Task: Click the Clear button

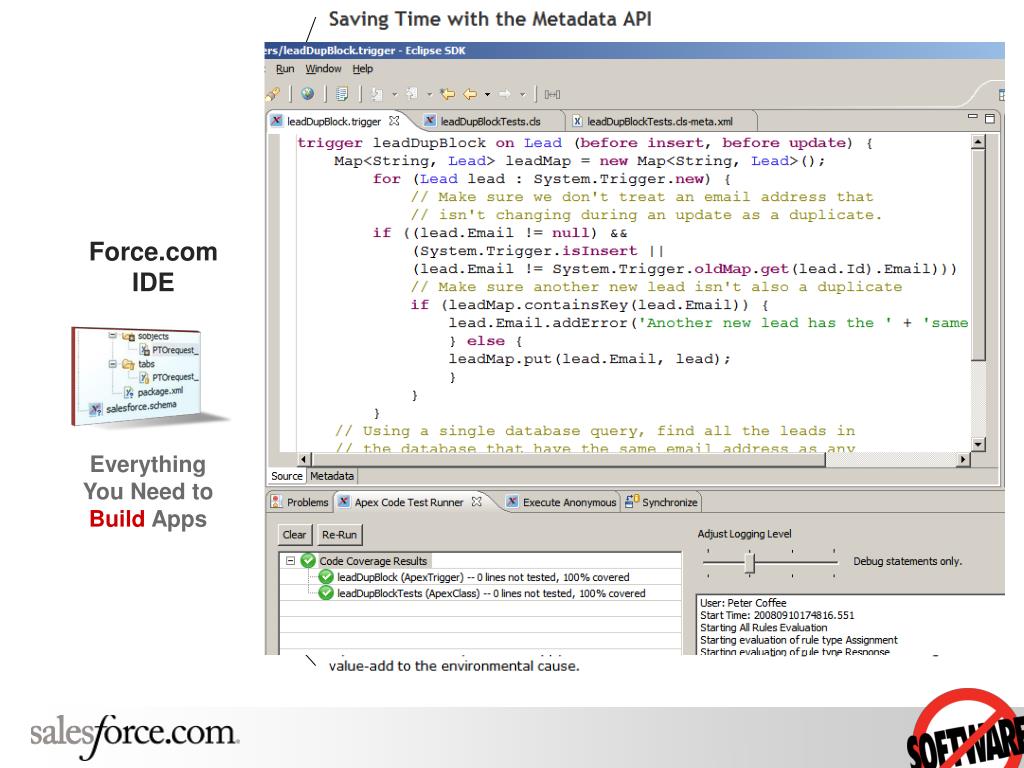Action: pyautogui.click(x=294, y=535)
